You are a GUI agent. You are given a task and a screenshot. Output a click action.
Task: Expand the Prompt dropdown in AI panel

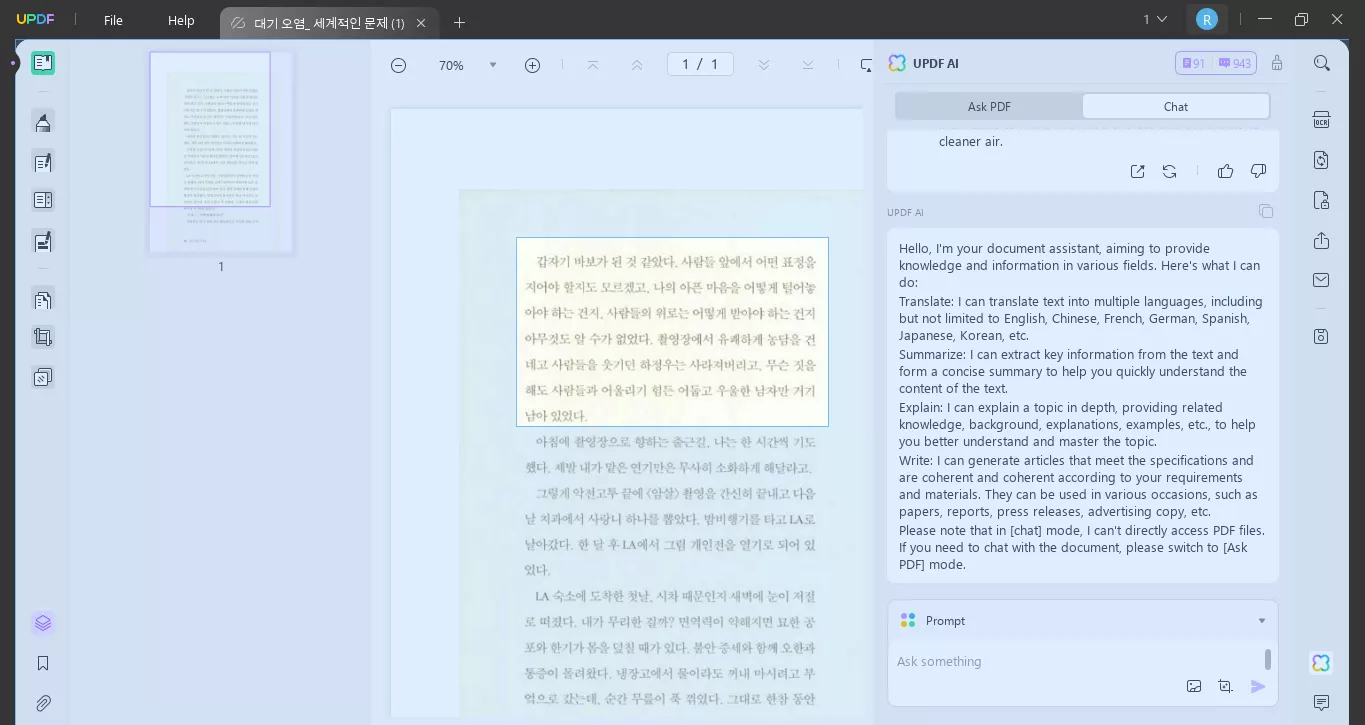point(1261,620)
